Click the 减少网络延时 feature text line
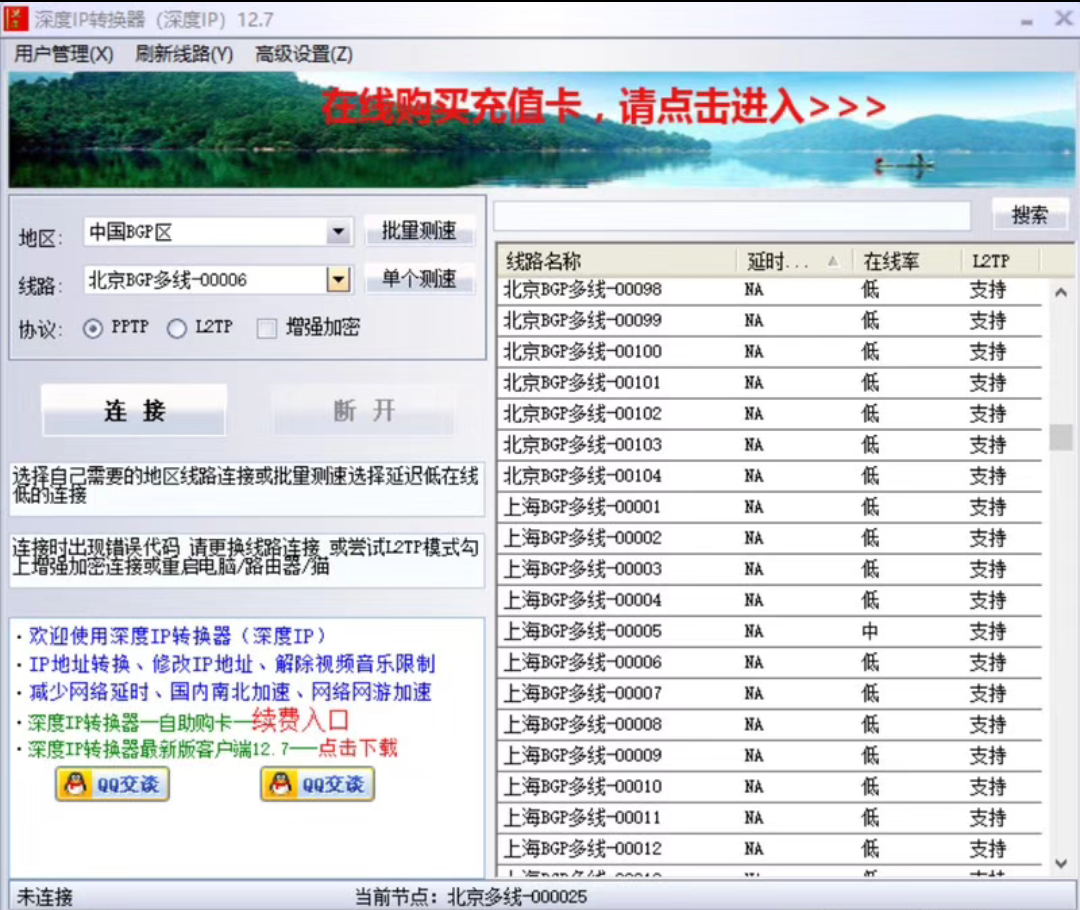Viewport: 1080px width, 910px height. click(229, 692)
